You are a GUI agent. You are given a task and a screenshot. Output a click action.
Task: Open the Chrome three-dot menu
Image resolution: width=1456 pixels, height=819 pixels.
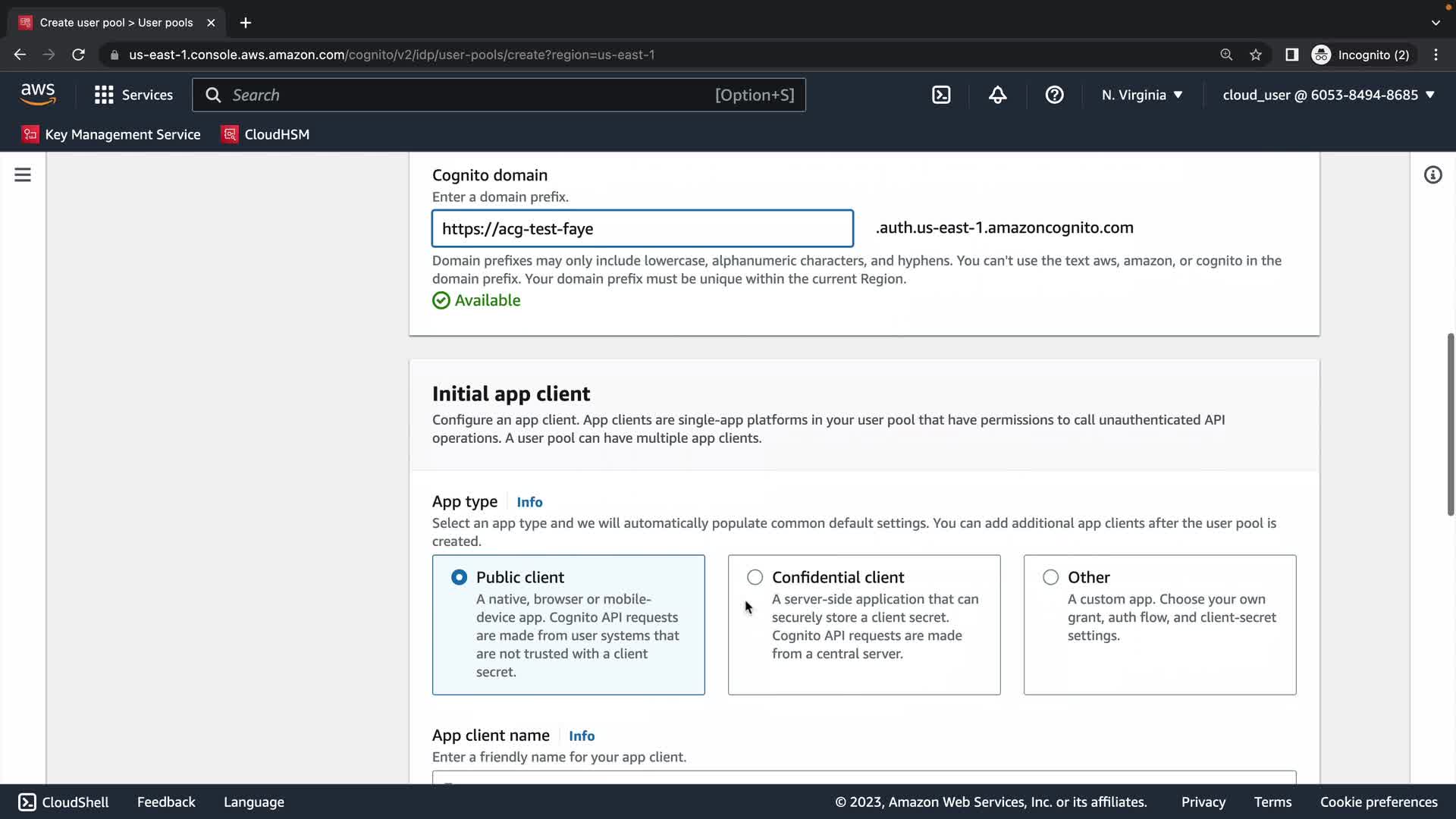pos(1436,55)
